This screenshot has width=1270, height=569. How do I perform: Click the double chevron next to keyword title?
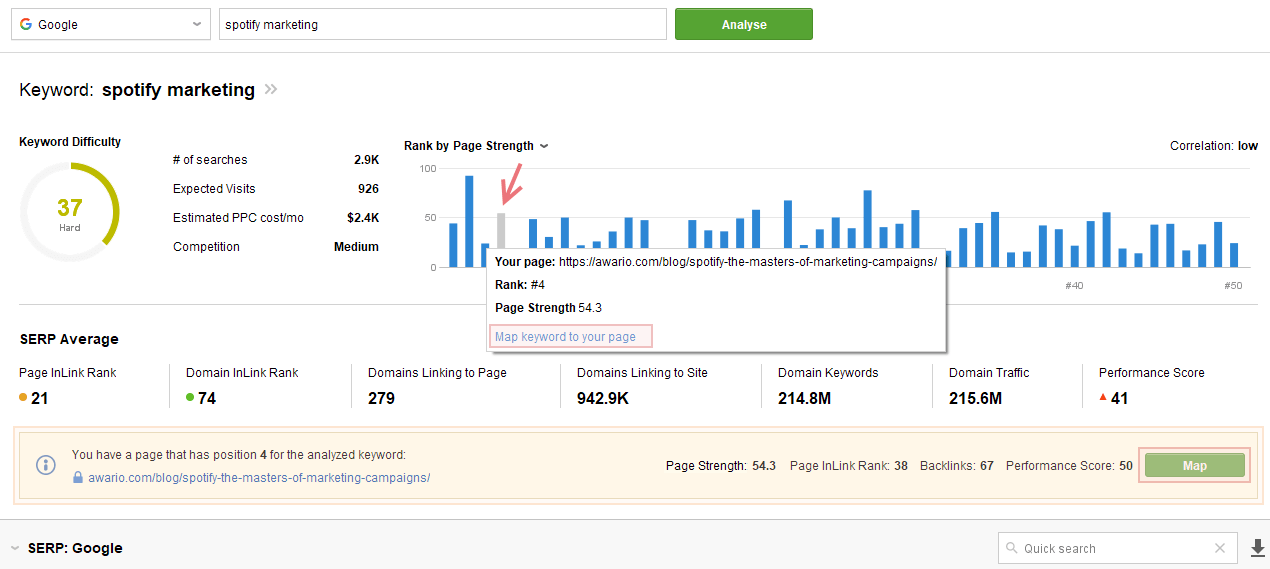tap(271, 90)
